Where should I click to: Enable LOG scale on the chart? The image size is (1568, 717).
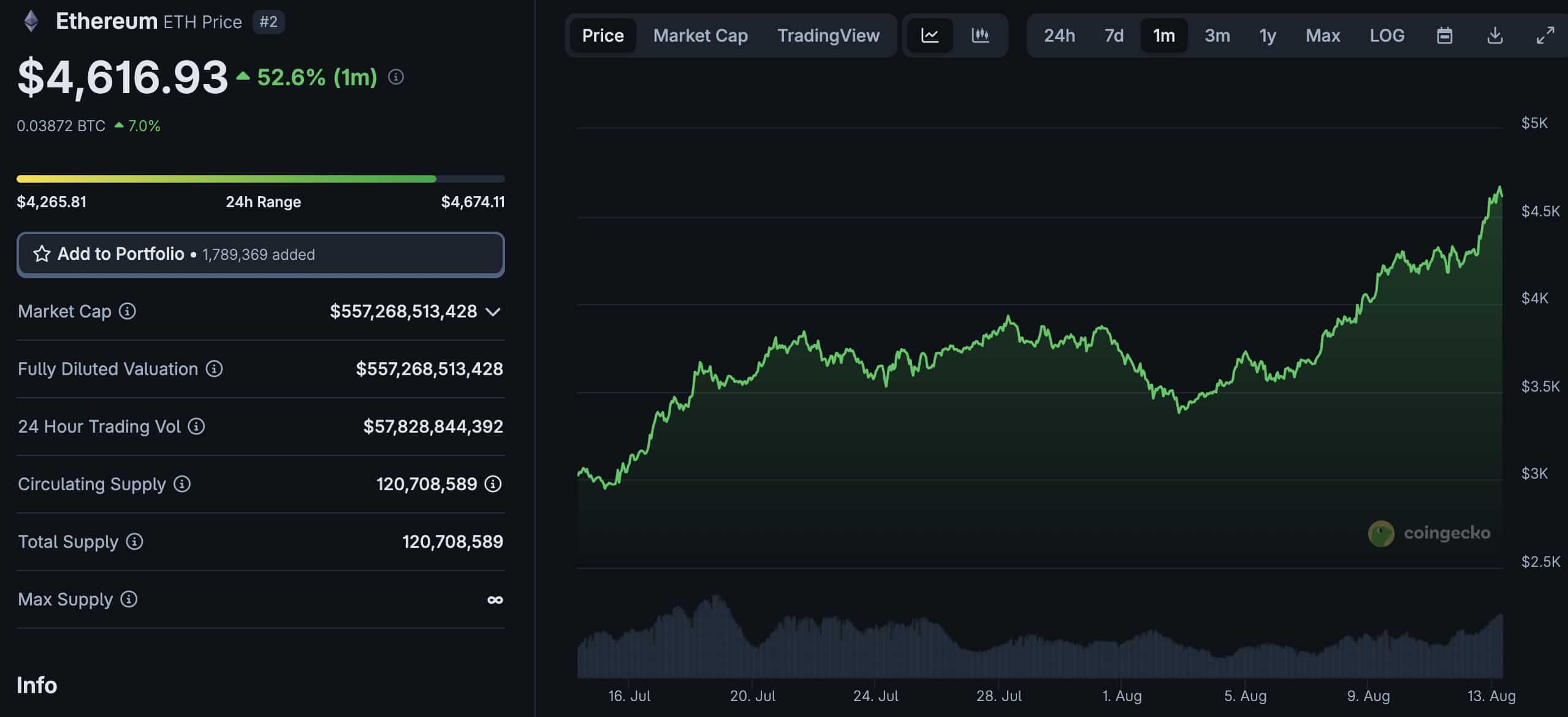pos(1387,35)
